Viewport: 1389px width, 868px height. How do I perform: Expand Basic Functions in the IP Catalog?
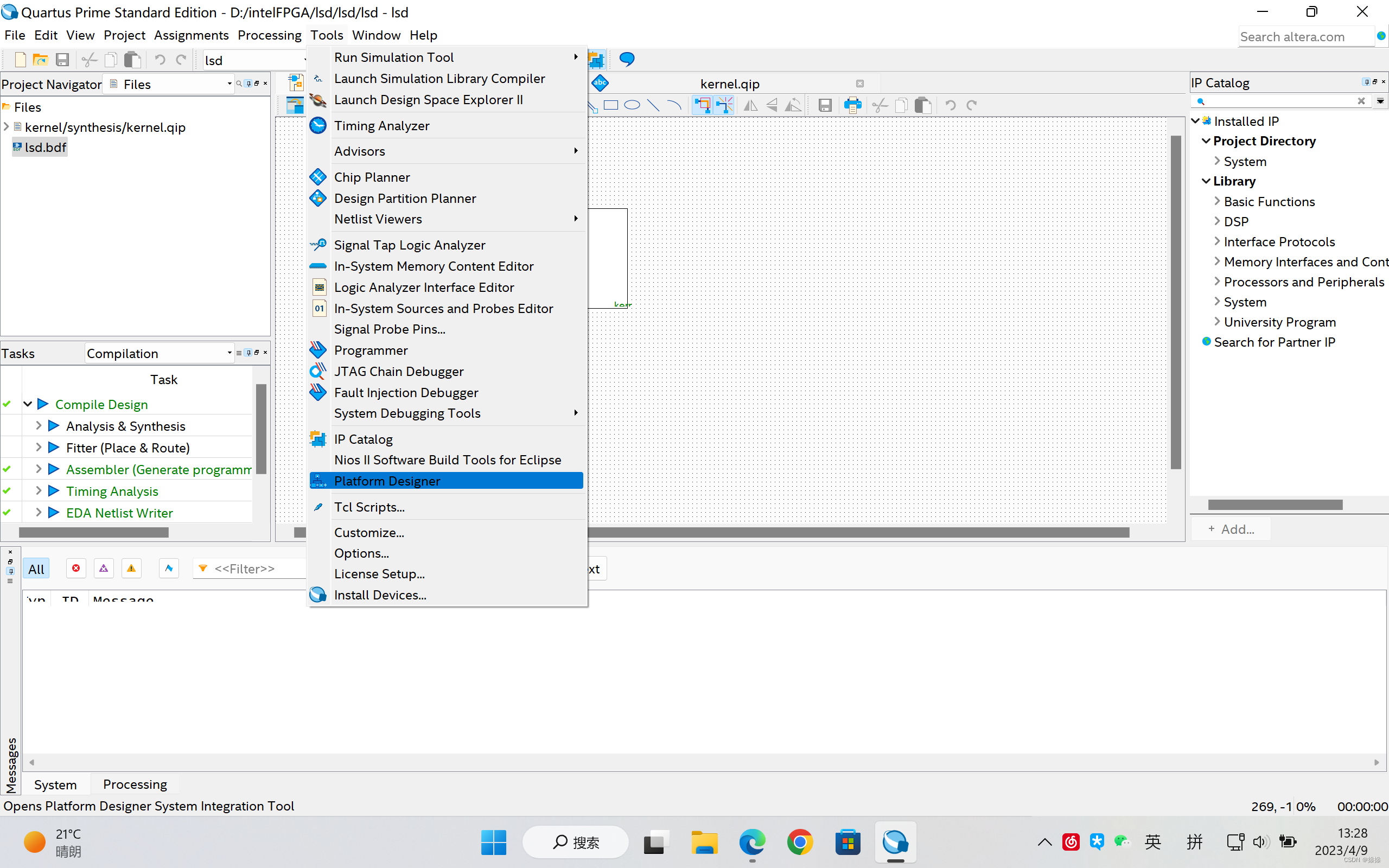(1217, 201)
